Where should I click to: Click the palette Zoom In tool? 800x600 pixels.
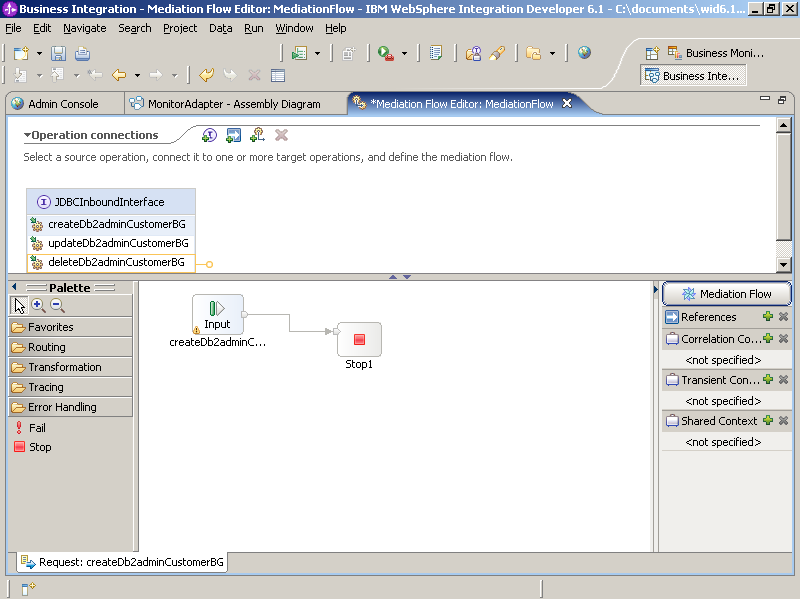(38, 306)
